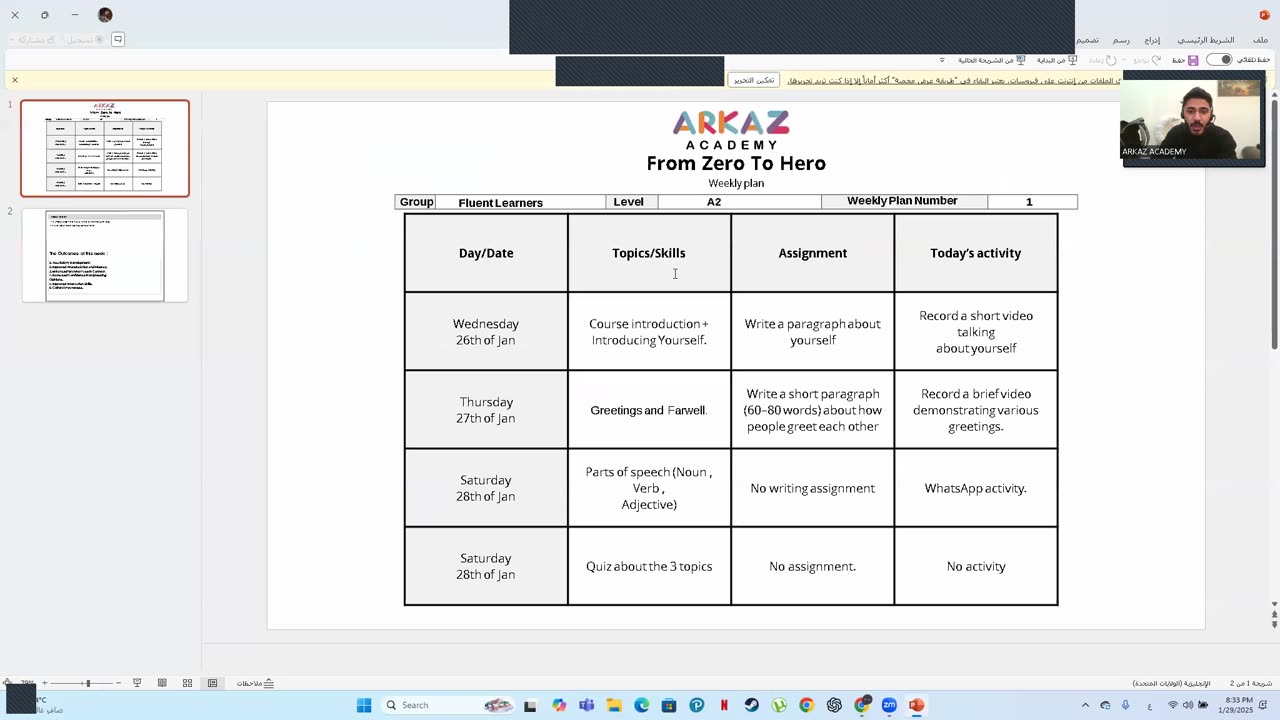
Task: Click the 'Today's activity' column header
Action: point(976,253)
